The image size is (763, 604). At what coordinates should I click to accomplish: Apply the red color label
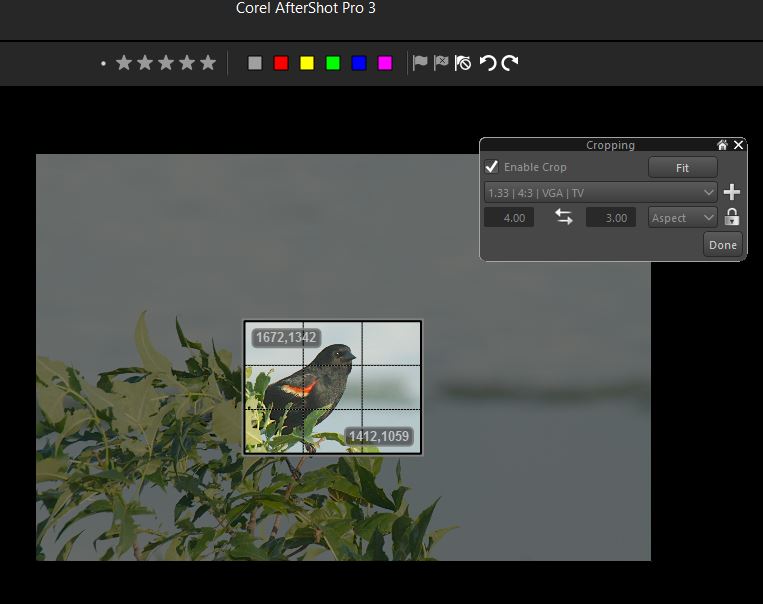[x=281, y=63]
